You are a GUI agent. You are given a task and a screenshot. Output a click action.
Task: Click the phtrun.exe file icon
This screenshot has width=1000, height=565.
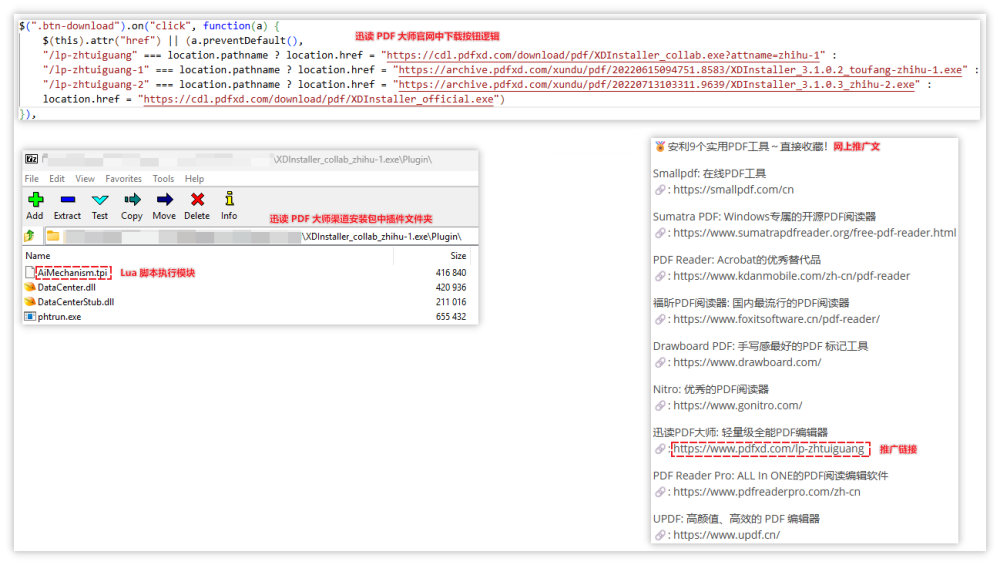click(29, 316)
